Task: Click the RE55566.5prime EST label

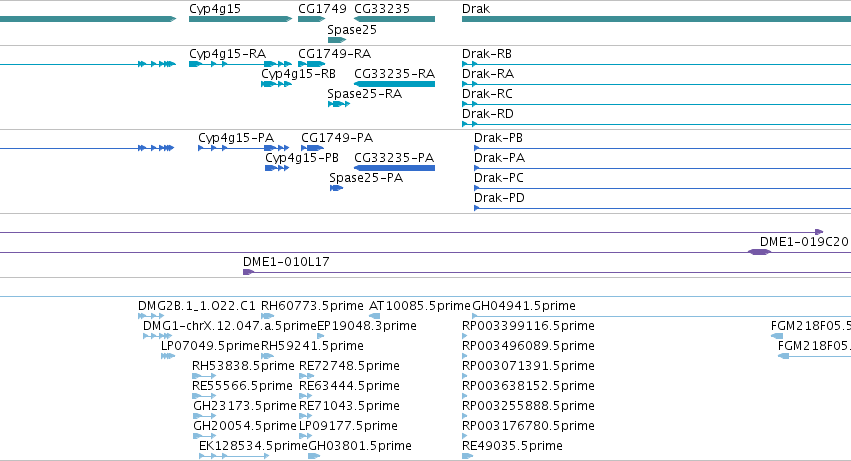Action: (242, 387)
